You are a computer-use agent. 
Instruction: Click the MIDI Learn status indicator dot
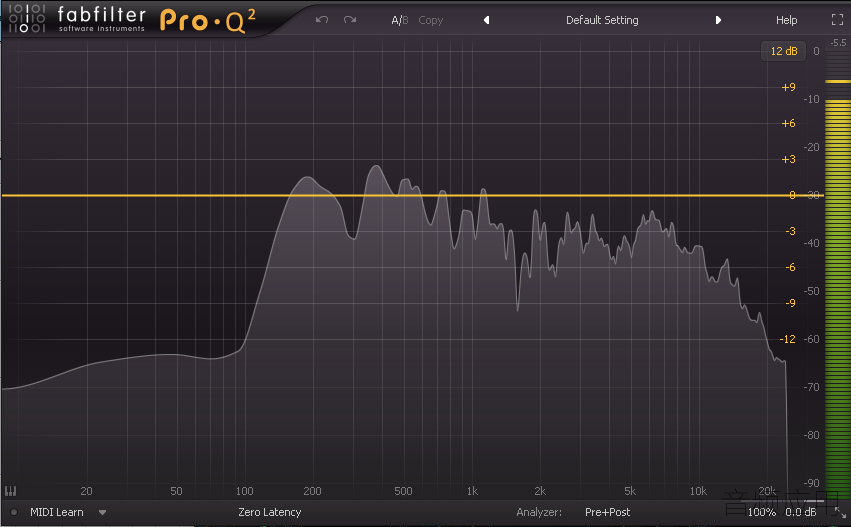coord(14,512)
